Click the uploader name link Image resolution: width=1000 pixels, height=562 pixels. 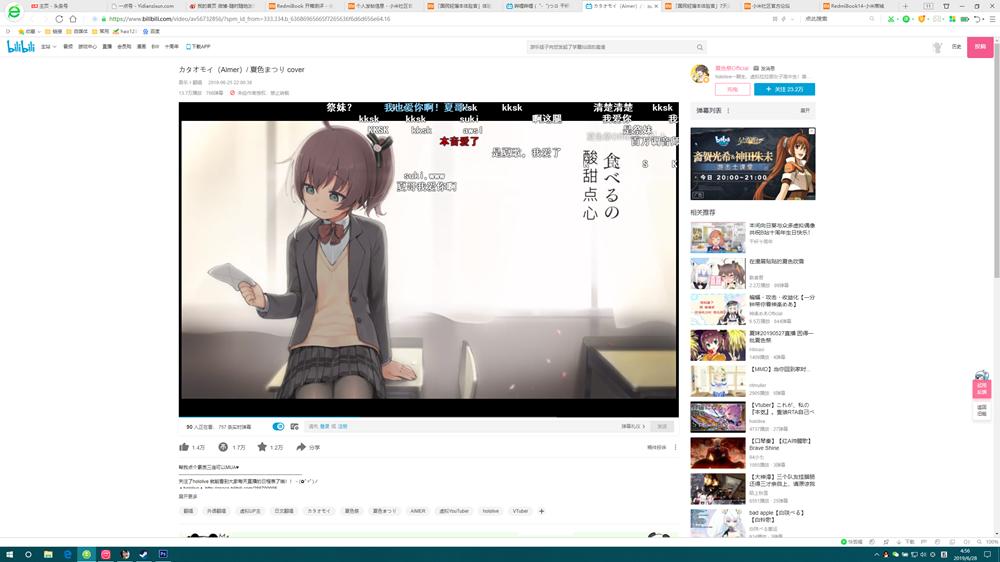coord(732,68)
